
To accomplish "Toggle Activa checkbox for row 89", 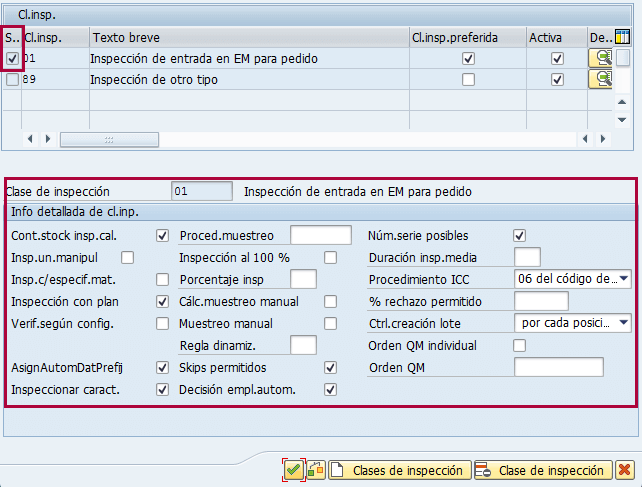I will click(x=557, y=79).
